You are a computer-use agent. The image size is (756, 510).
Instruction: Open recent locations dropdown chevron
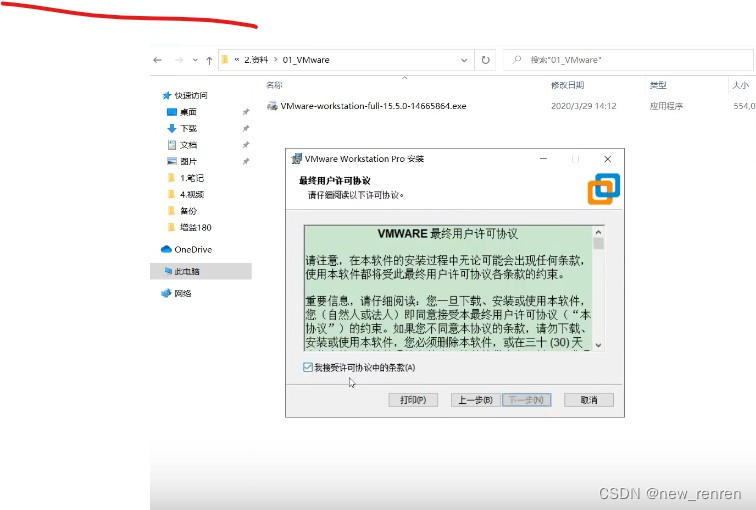tap(195, 60)
